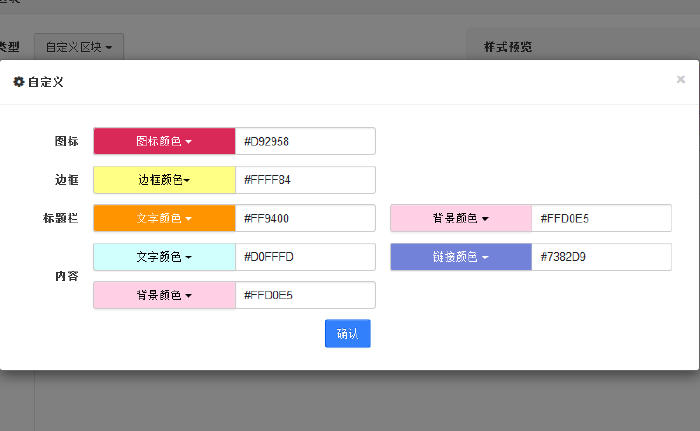Viewport: 700px width, 431px height.
Task: Open the 自定义区块 type dropdown
Action: [79, 46]
